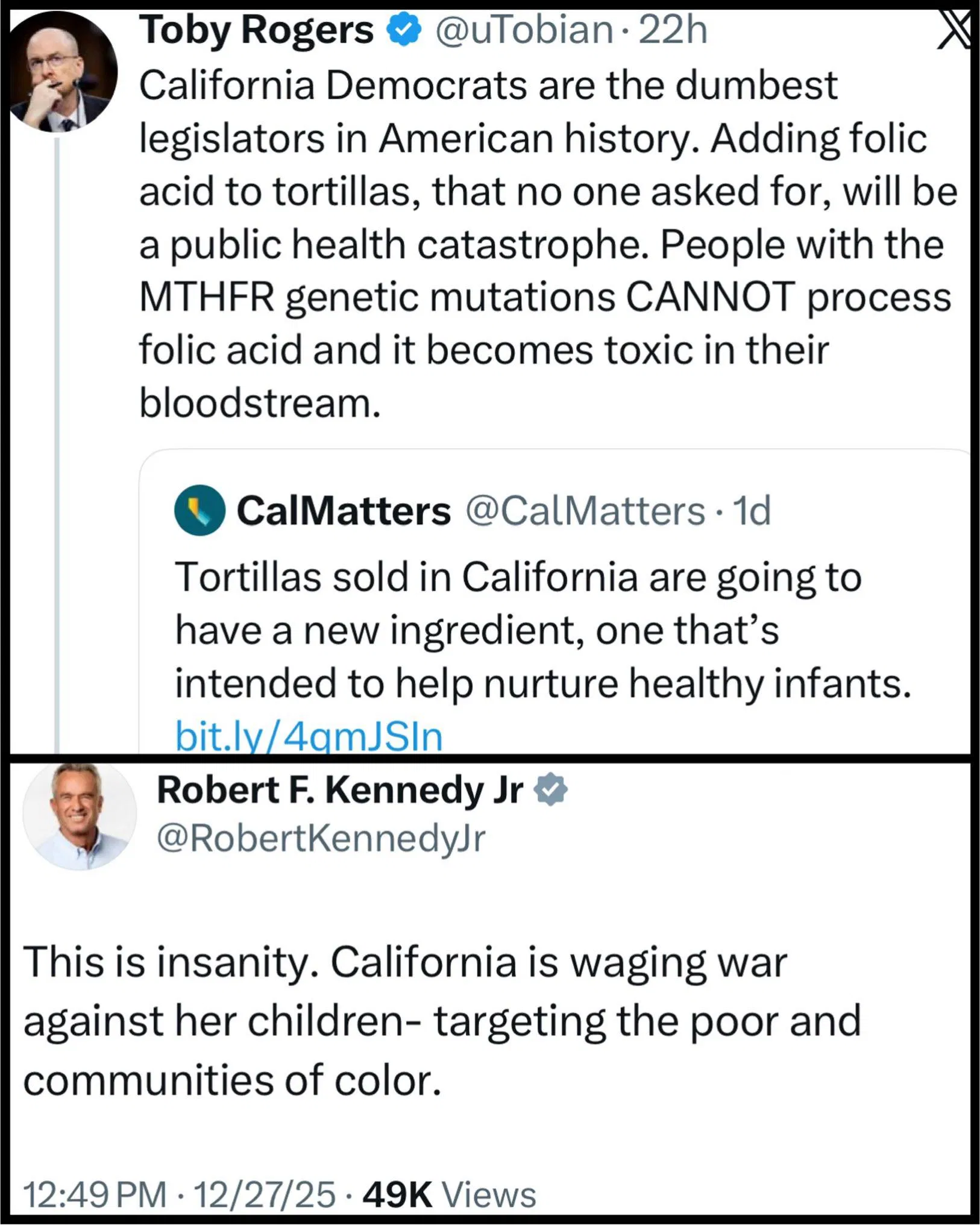
Task: Click Robert F. Kennedy Jr's profile photo
Action: [x=80, y=816]
